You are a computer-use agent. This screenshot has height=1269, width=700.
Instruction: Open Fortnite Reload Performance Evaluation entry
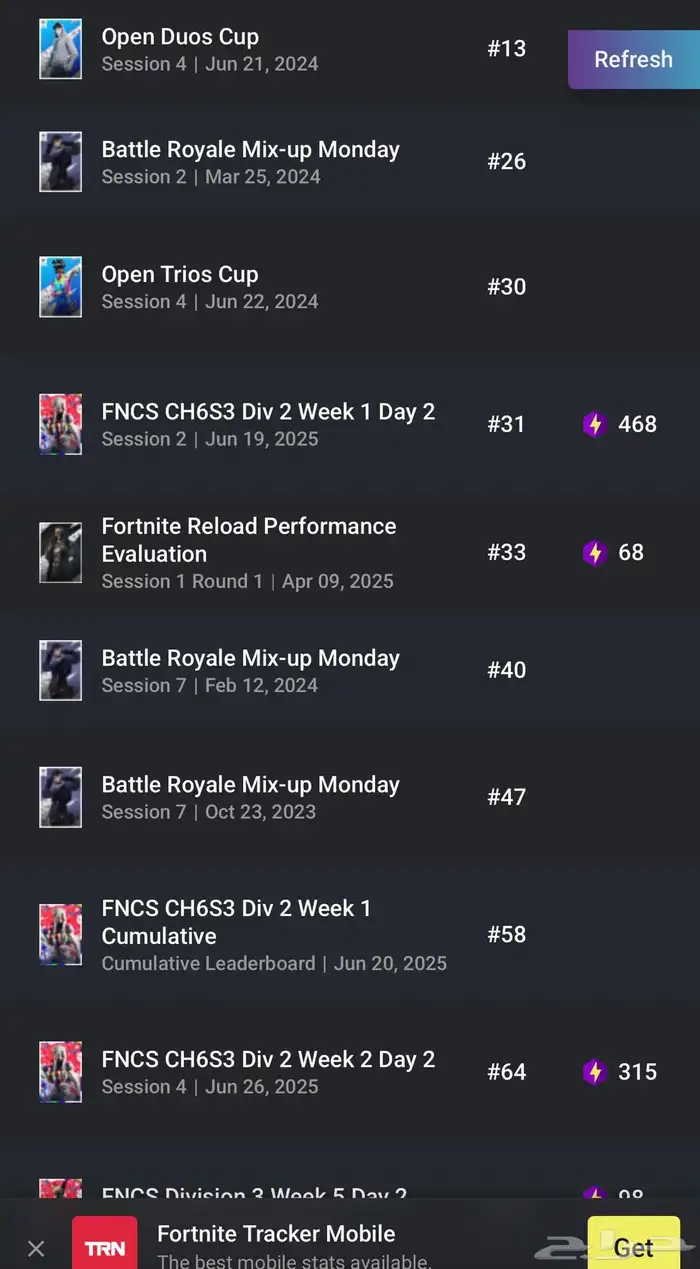pos(350,552)
